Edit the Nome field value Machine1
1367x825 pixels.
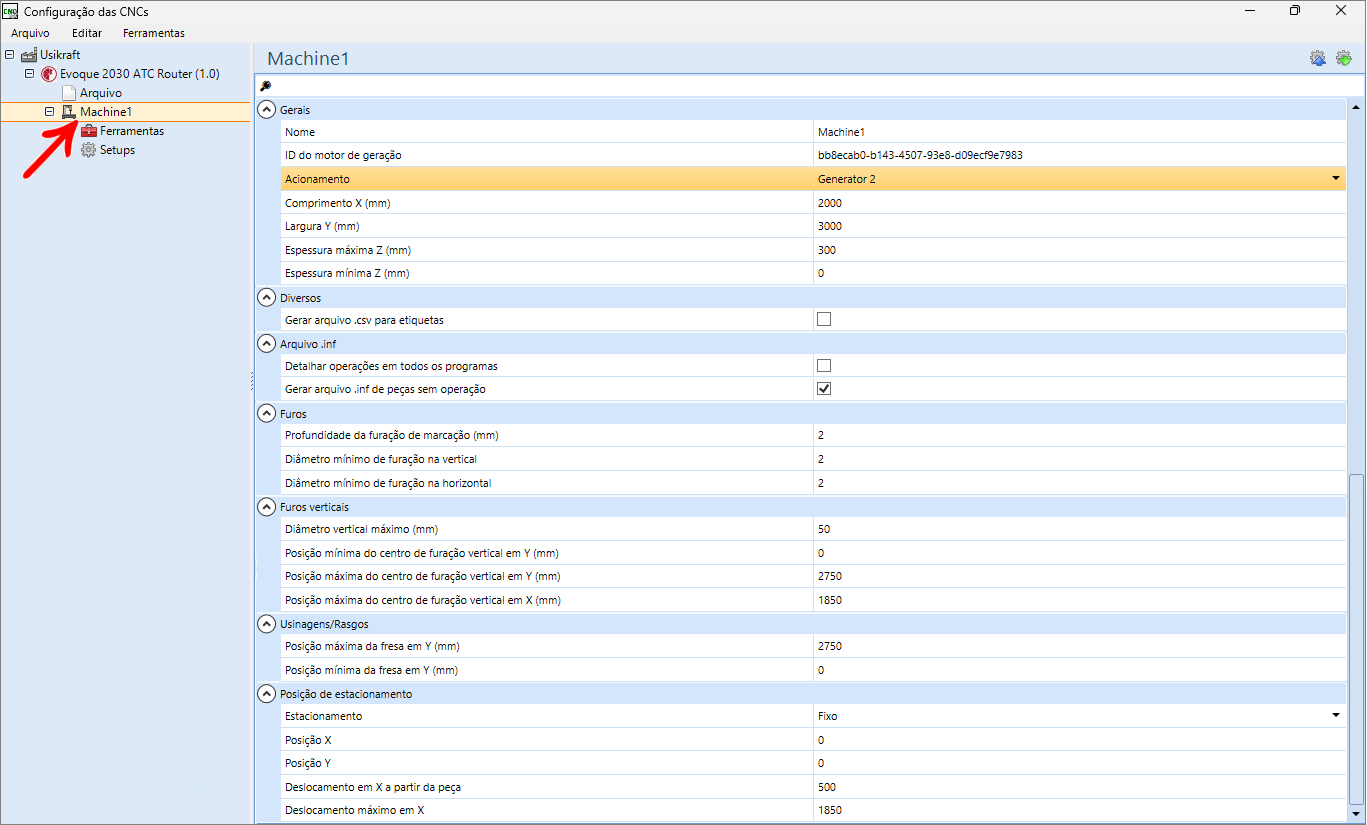[1079, 132]
